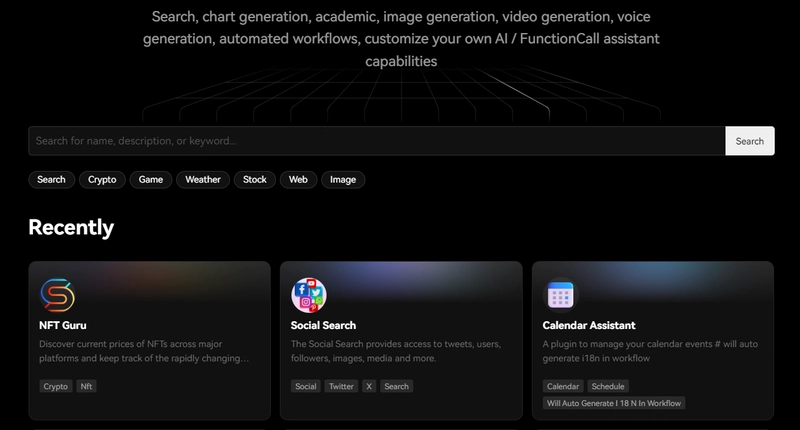This screenshot has width=800, height=430.
Task: Select the Search category filter chip
Action: (x=51, y=180)
